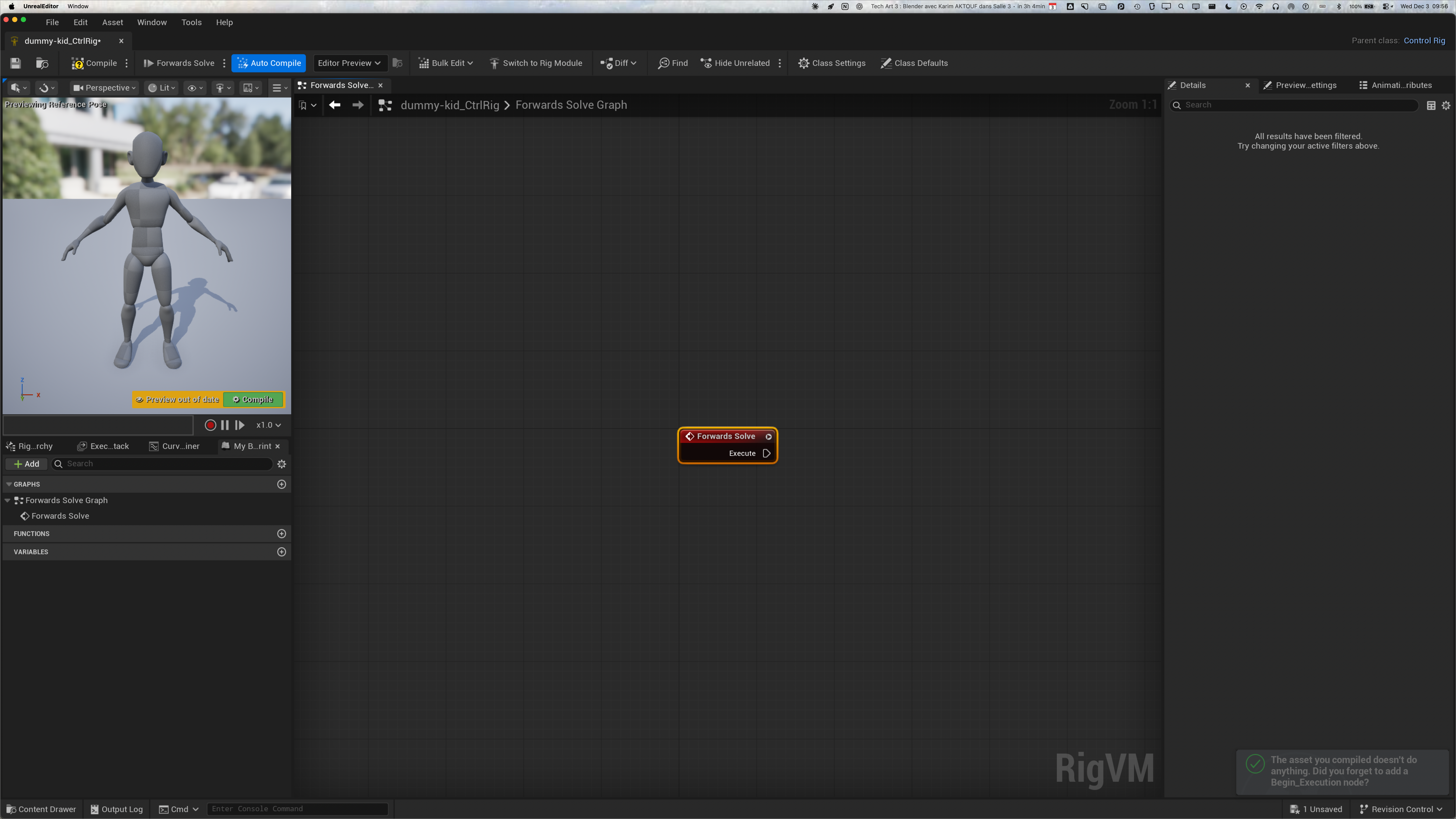Click Forwards Solve node's Execute pin
Viewport: 1456px width, 819px height.
click(x=766, y=453)
